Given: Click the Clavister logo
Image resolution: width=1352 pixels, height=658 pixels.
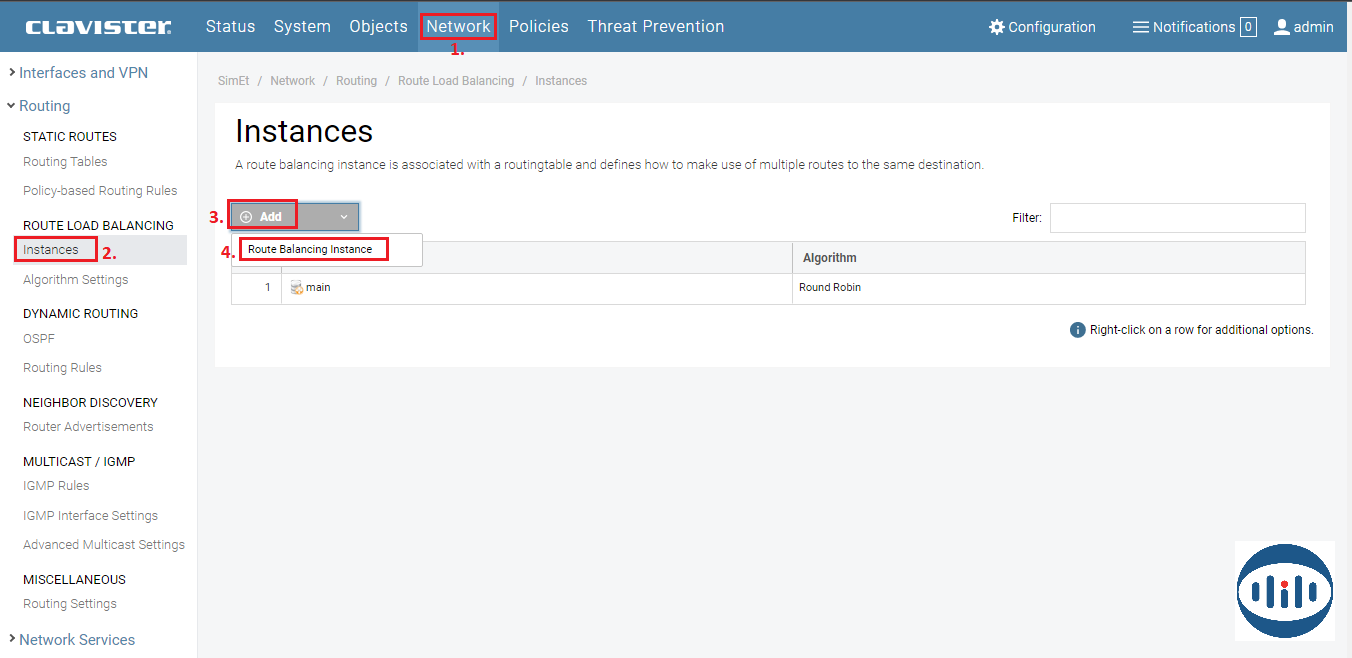Looking at the screenshot, I should pos(98,27).
